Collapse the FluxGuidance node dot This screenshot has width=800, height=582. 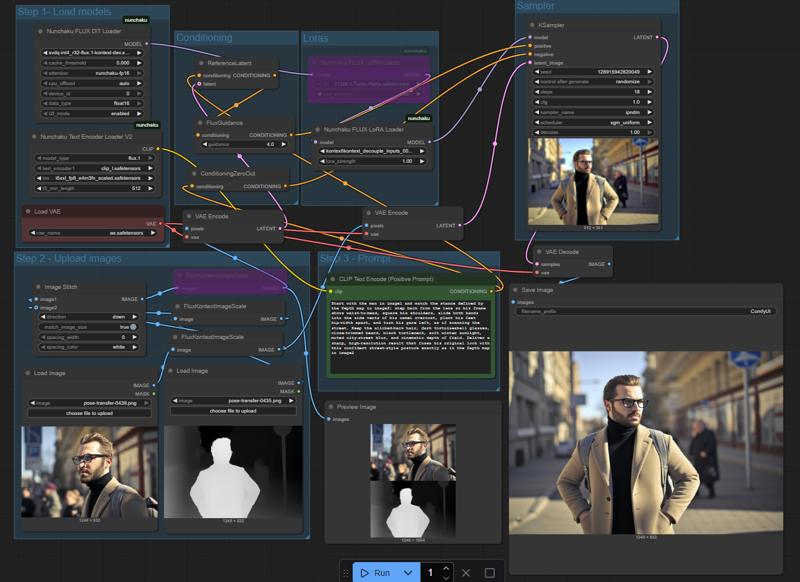pos(199,122)
